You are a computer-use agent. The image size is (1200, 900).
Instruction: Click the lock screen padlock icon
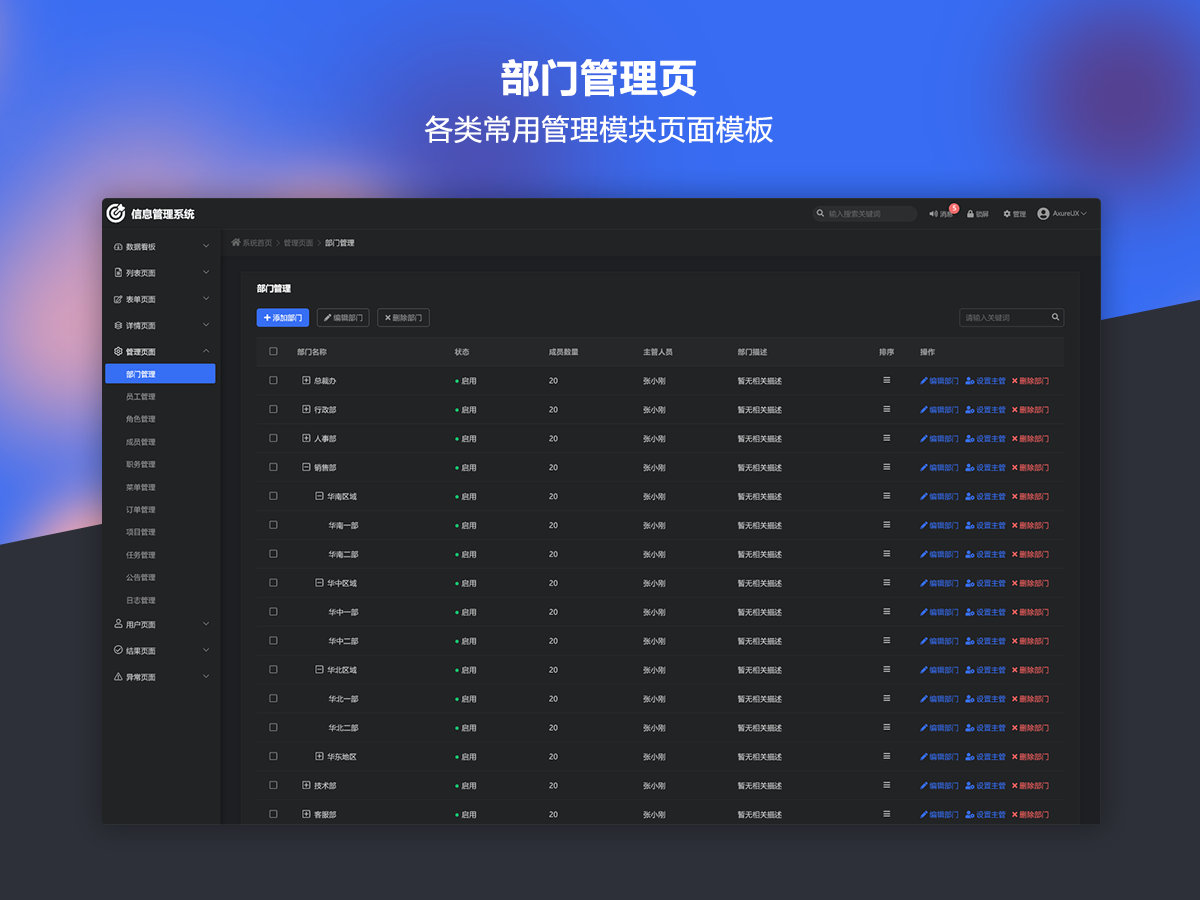pyautogui.click(x=970, y=214)
